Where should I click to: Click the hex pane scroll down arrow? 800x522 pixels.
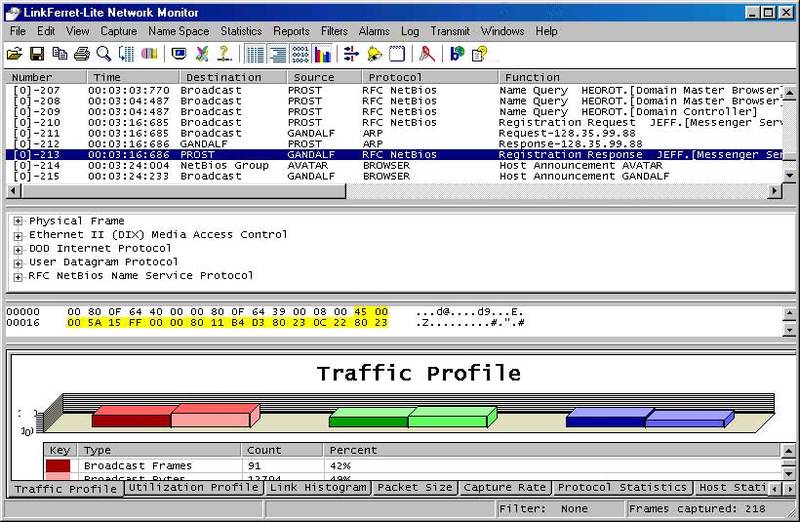[x=789, y=330]
